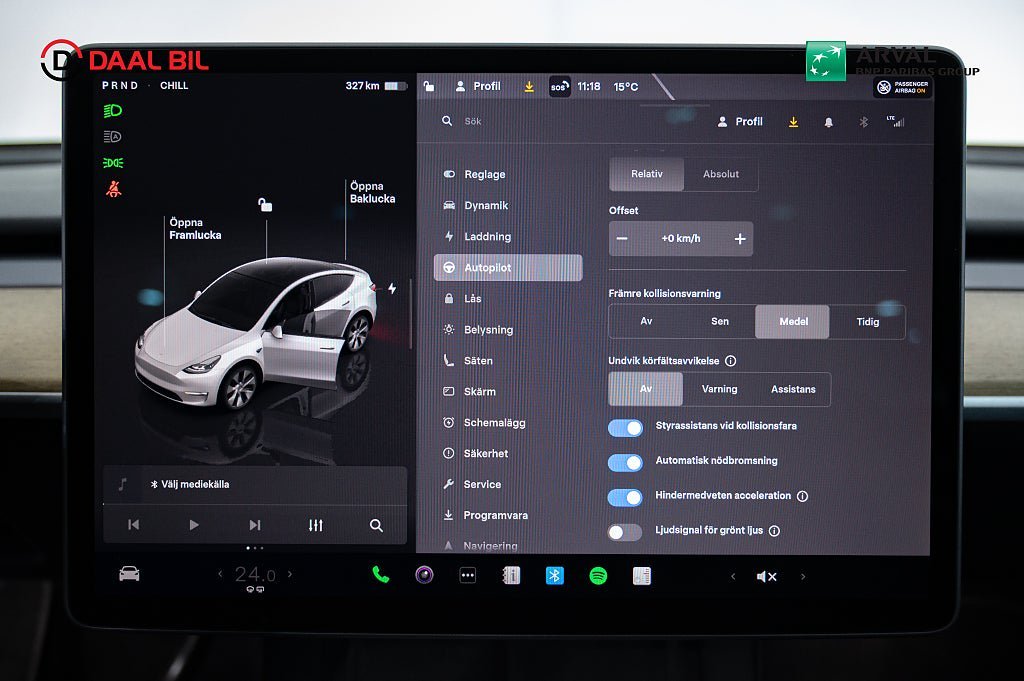Turn off Automatisk nödbromsning switch
This screenshot has height=681, width=1024.
pyautogui.click(x=626, y=462)
